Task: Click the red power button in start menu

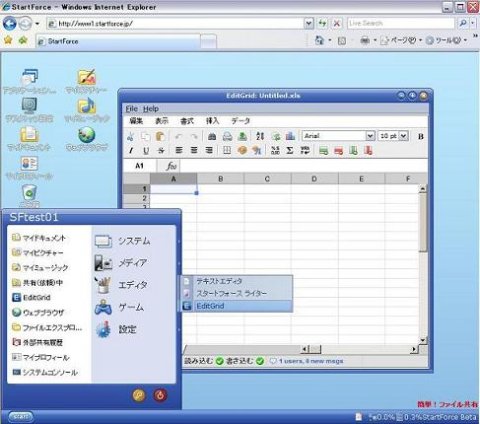Action: [160, 395]
